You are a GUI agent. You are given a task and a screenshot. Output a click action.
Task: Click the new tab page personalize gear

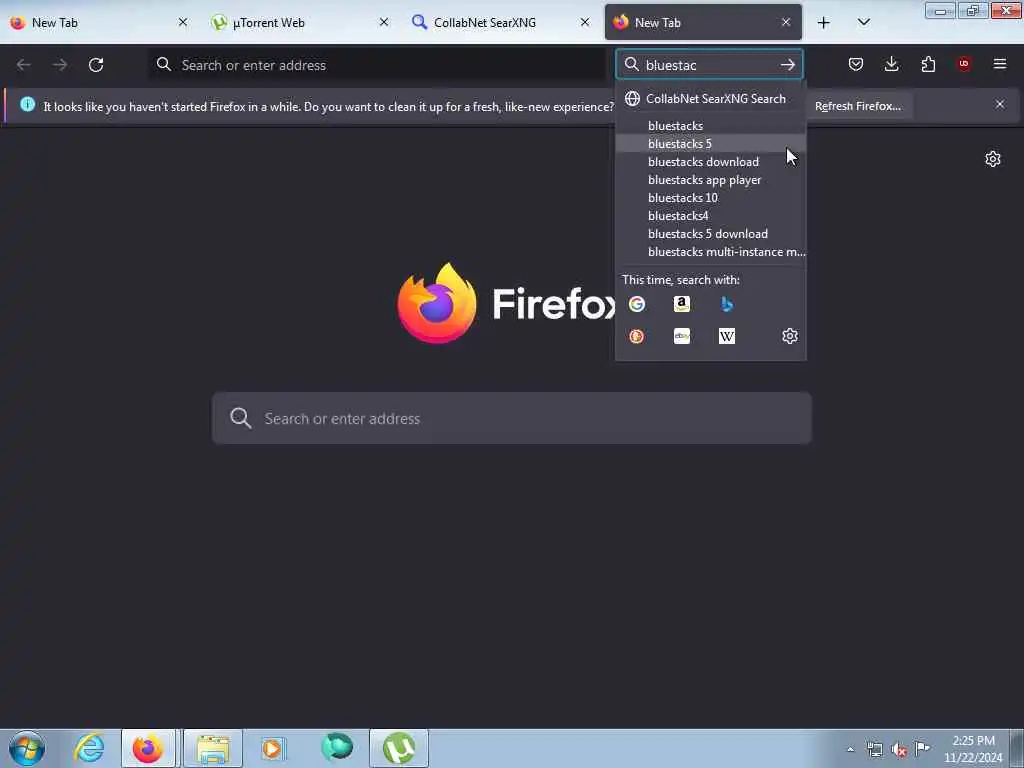[993, 159]
